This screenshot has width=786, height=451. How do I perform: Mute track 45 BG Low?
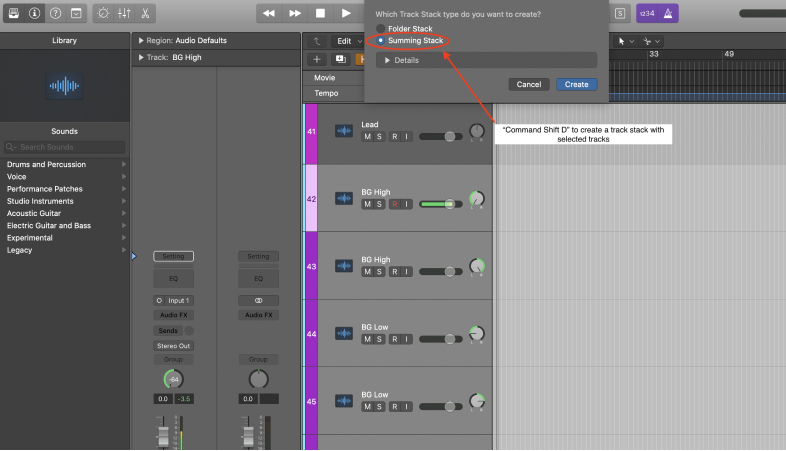click(x=367, y=407)
